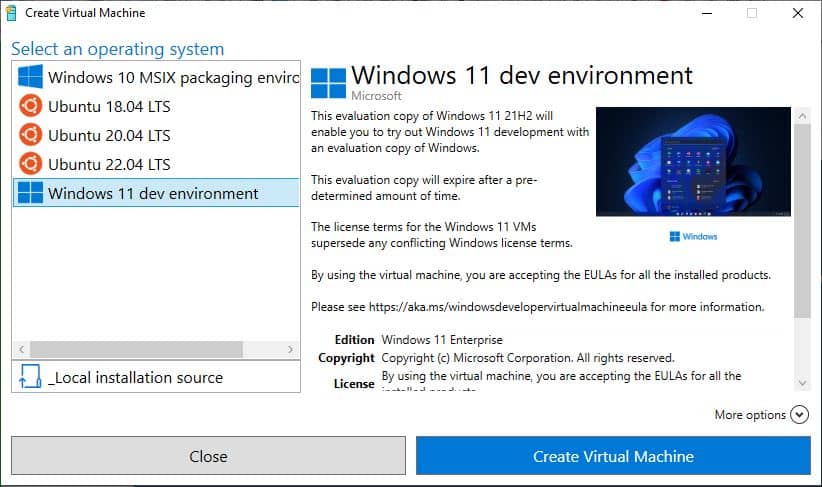Select Windows 10 MSIX packaging environment

(x=156, y=77)
